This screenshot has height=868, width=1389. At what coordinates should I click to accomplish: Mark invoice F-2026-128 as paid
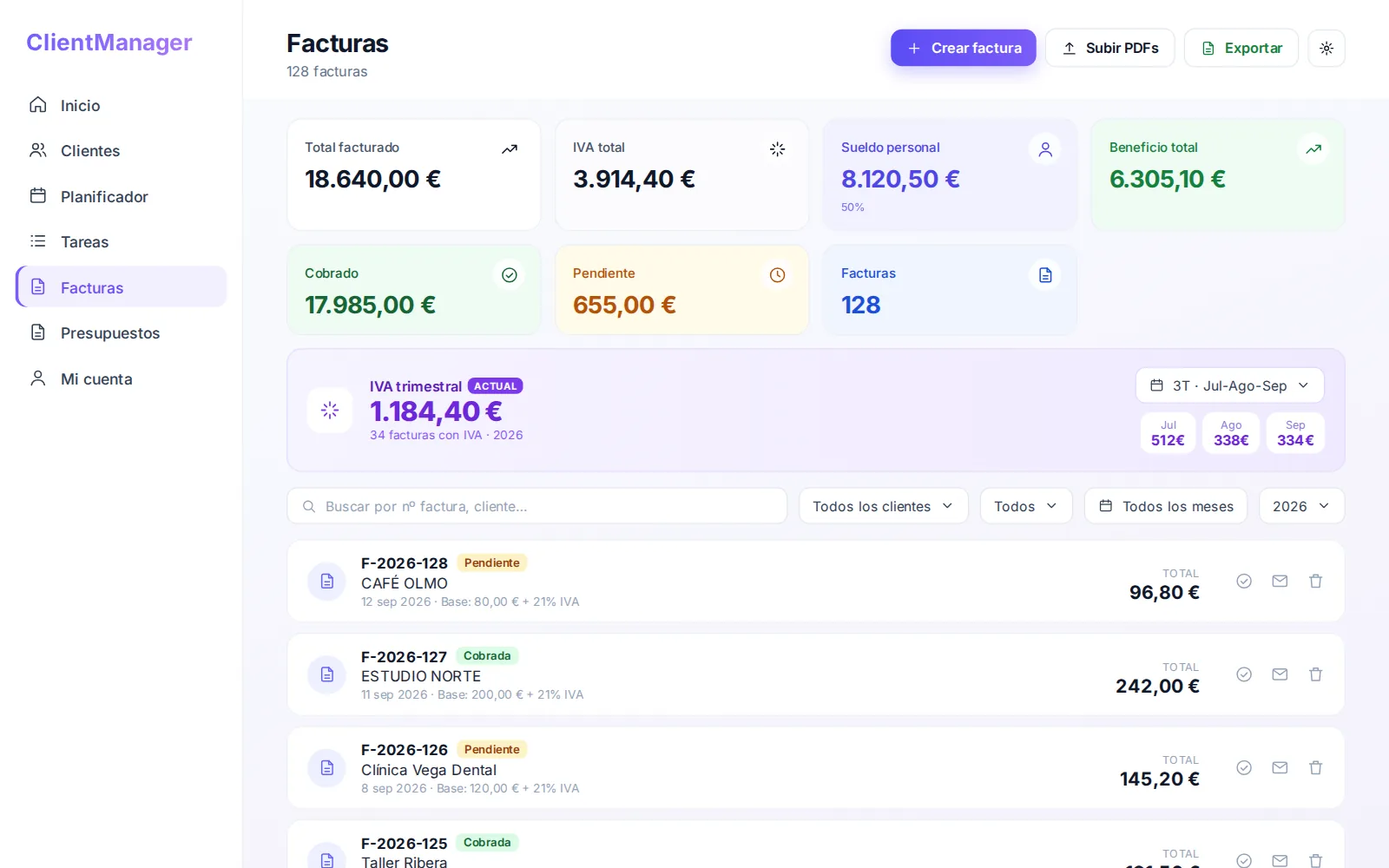coord(1243,581)
